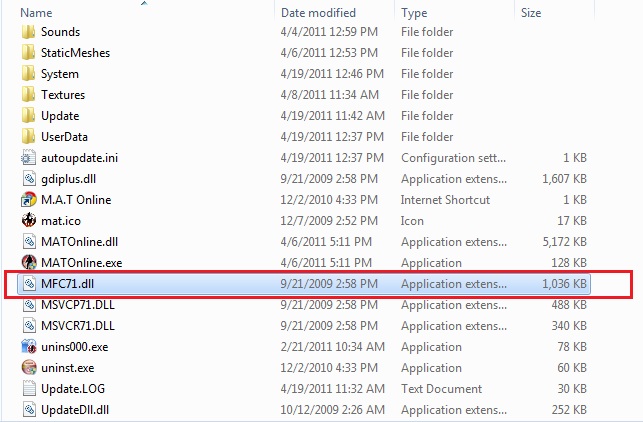Viewport: 643px width, 422px height.
Task: Select the Update folder name
Action: click(60, 116)
